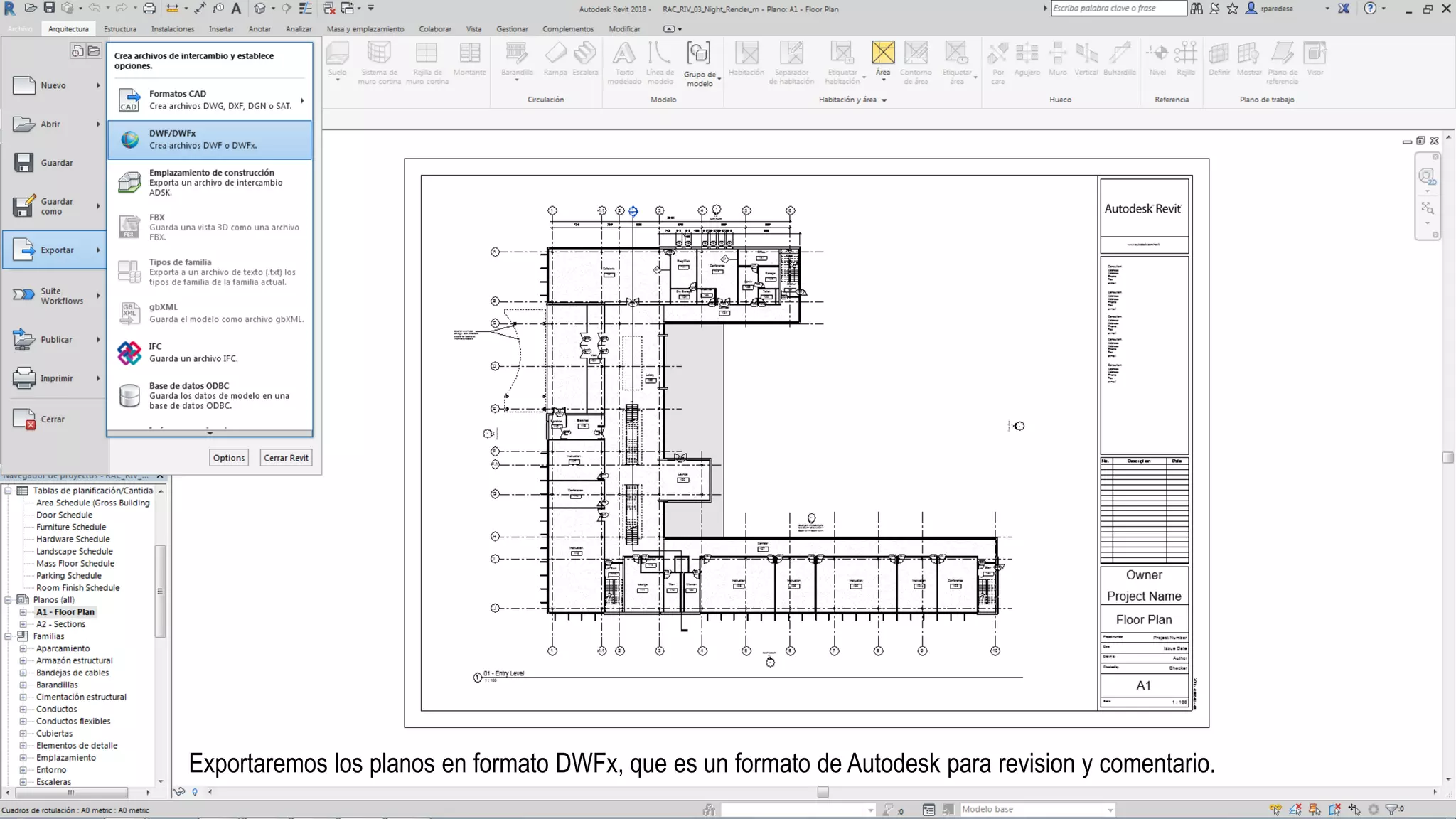Click the keyword search field
This screenshot has height=819, width=1456.
(x=1118, y=9)
